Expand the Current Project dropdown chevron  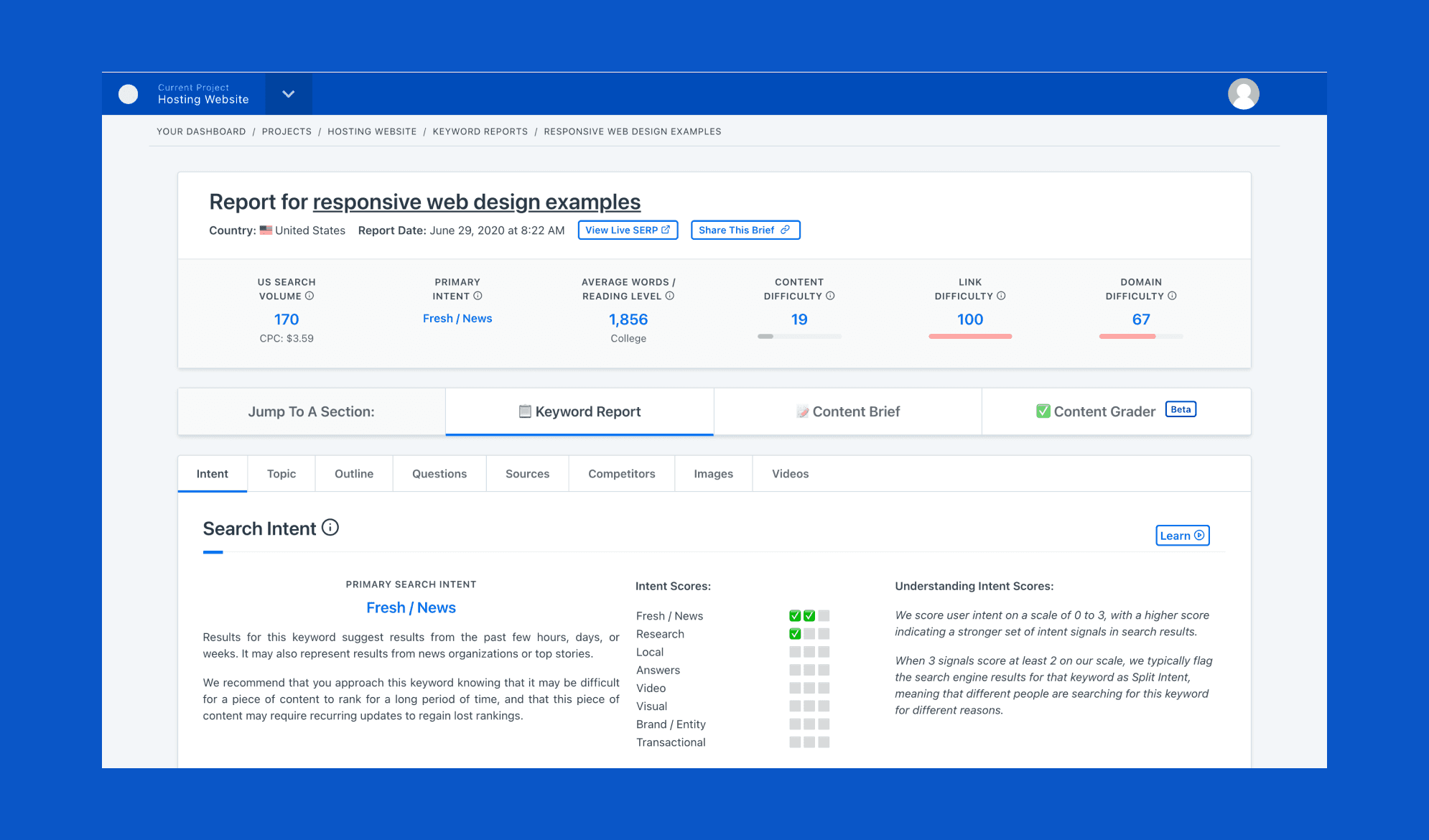click(x=289, y=94)
